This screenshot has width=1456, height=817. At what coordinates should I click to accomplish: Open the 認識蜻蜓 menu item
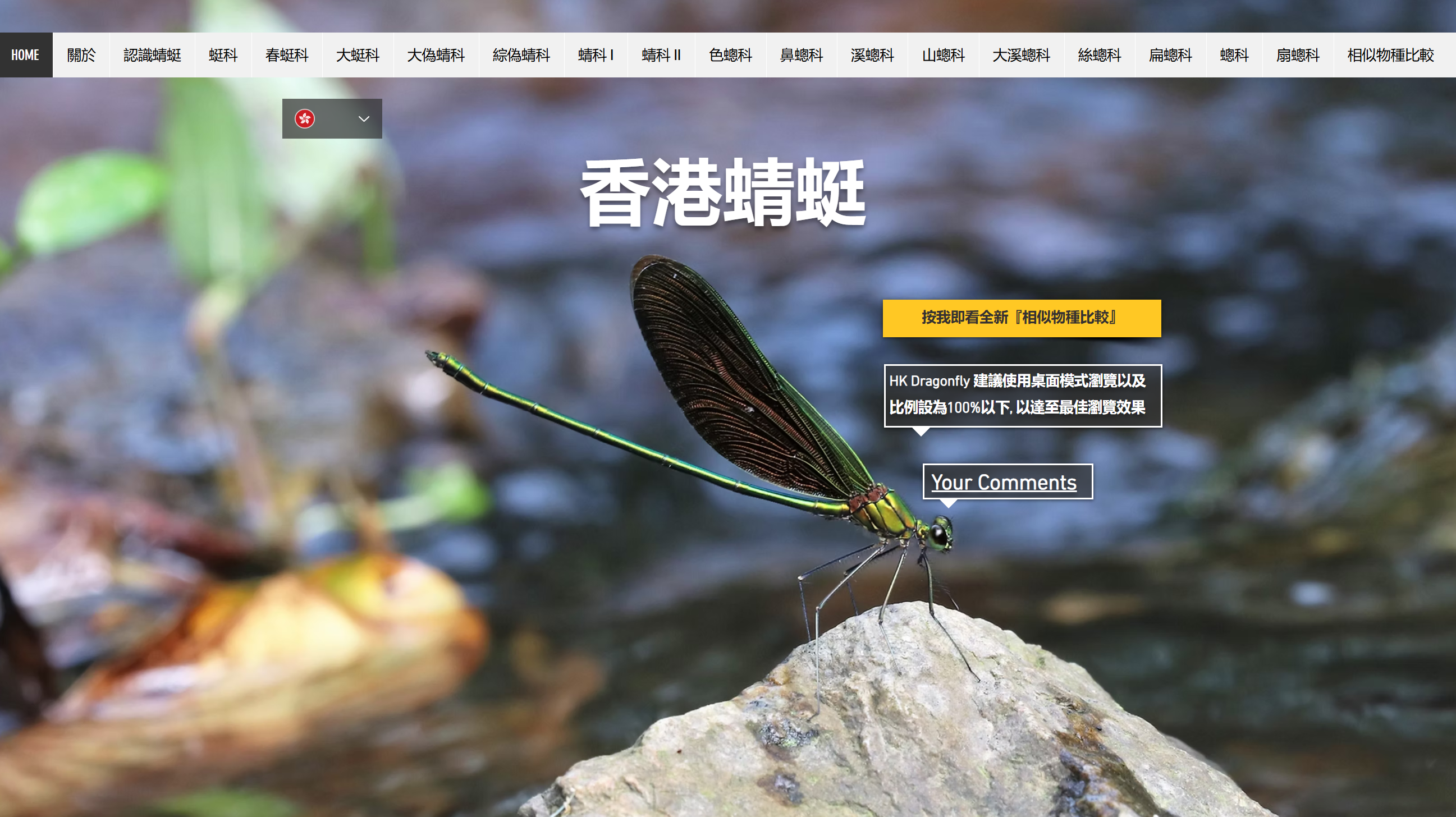[152, 55]
